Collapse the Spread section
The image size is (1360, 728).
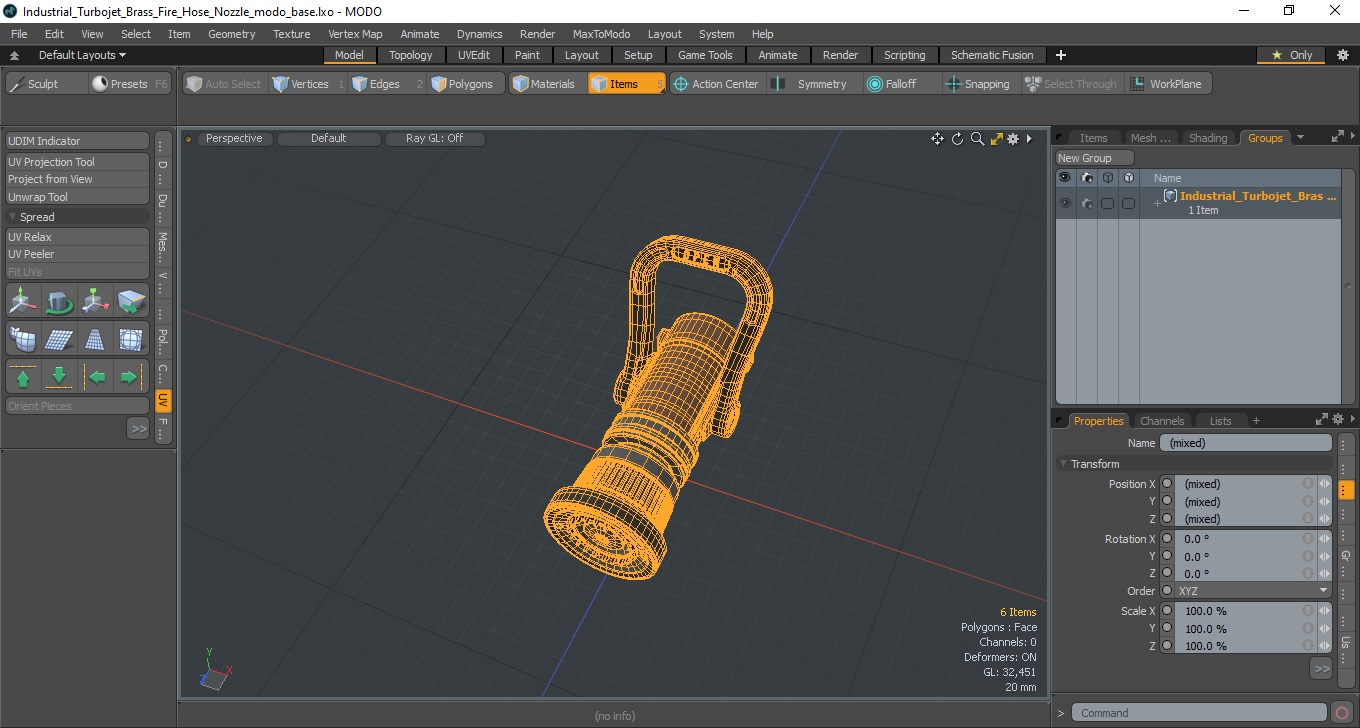13,217
